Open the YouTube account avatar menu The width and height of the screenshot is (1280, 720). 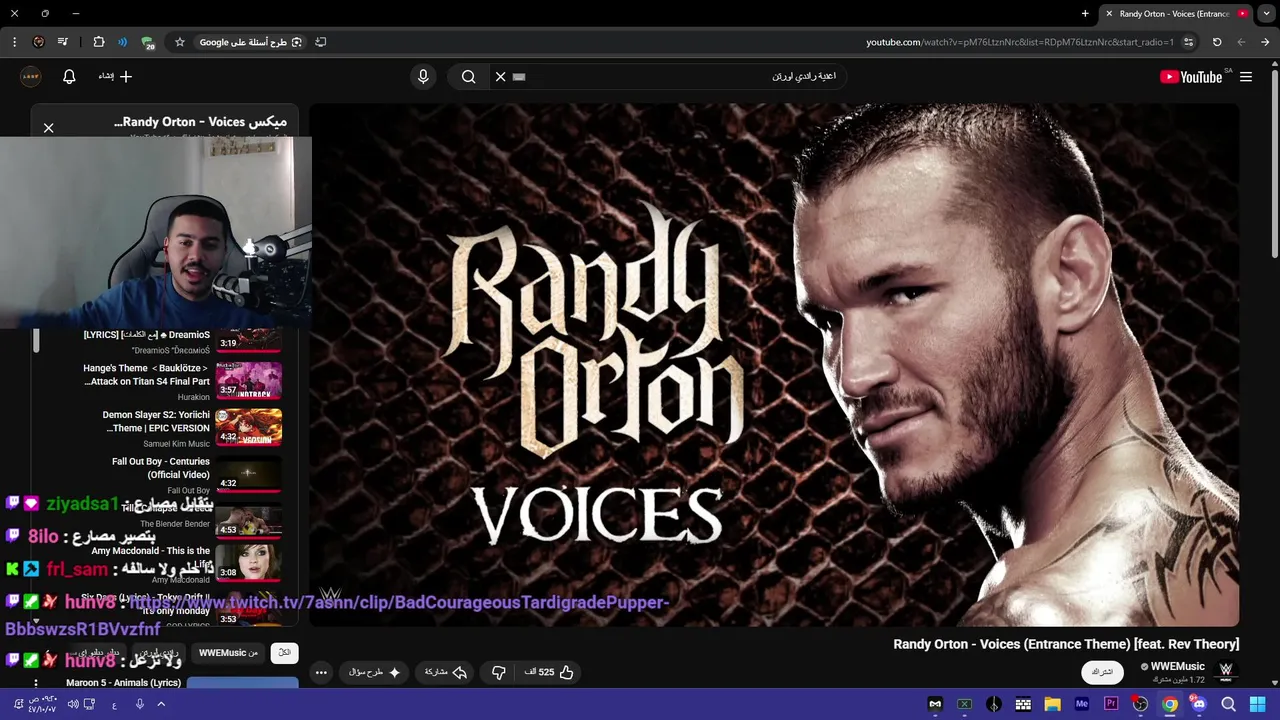pos(31,77)
